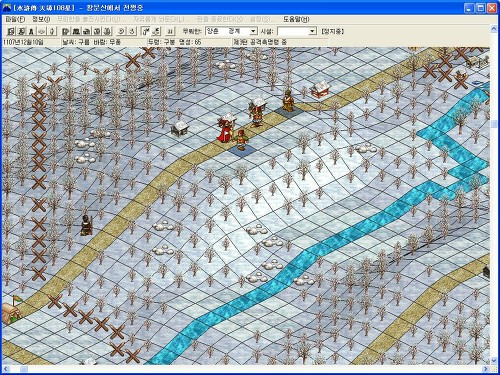
Task: Click the third icon in the second toolbar group
Action: point(87,31)
